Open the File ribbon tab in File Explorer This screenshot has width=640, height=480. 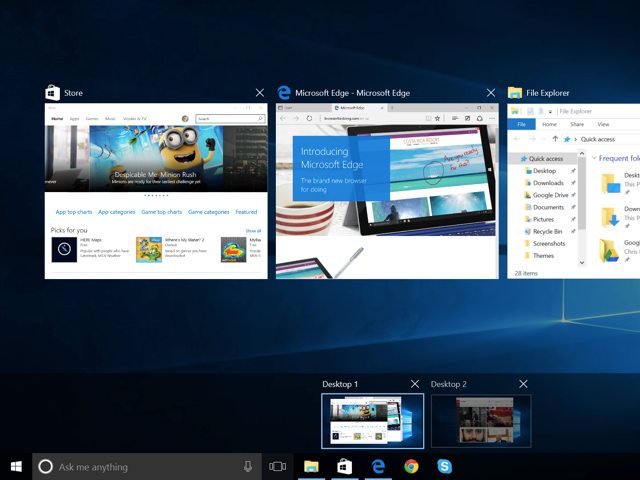pos(521,124)
